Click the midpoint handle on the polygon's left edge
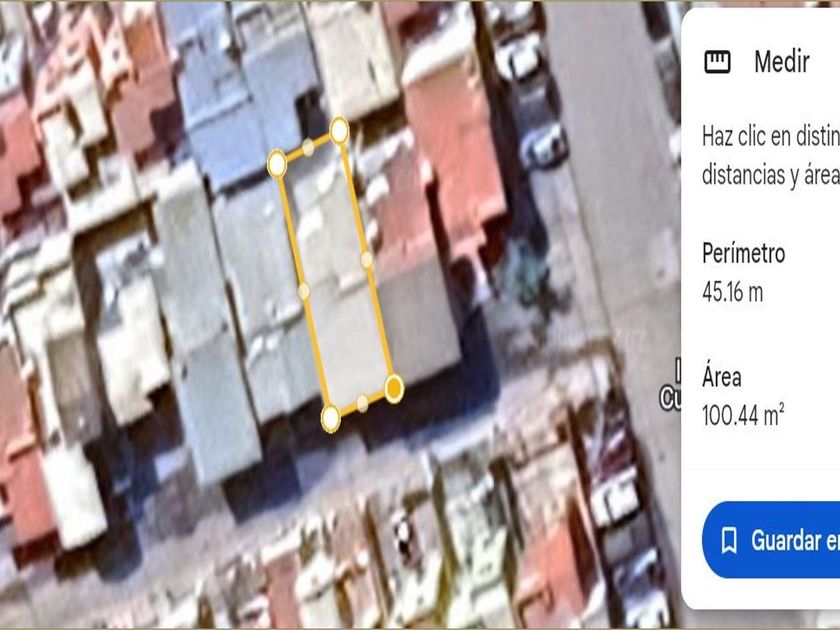The height and width of the screenshot is (630, 840). [x=304, y=291]
